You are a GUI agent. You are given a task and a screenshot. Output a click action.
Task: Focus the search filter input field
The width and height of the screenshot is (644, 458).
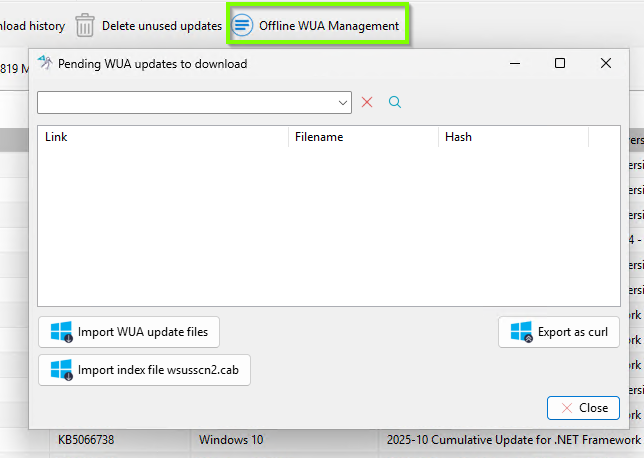pyautogui.click(x=194, y=103)
